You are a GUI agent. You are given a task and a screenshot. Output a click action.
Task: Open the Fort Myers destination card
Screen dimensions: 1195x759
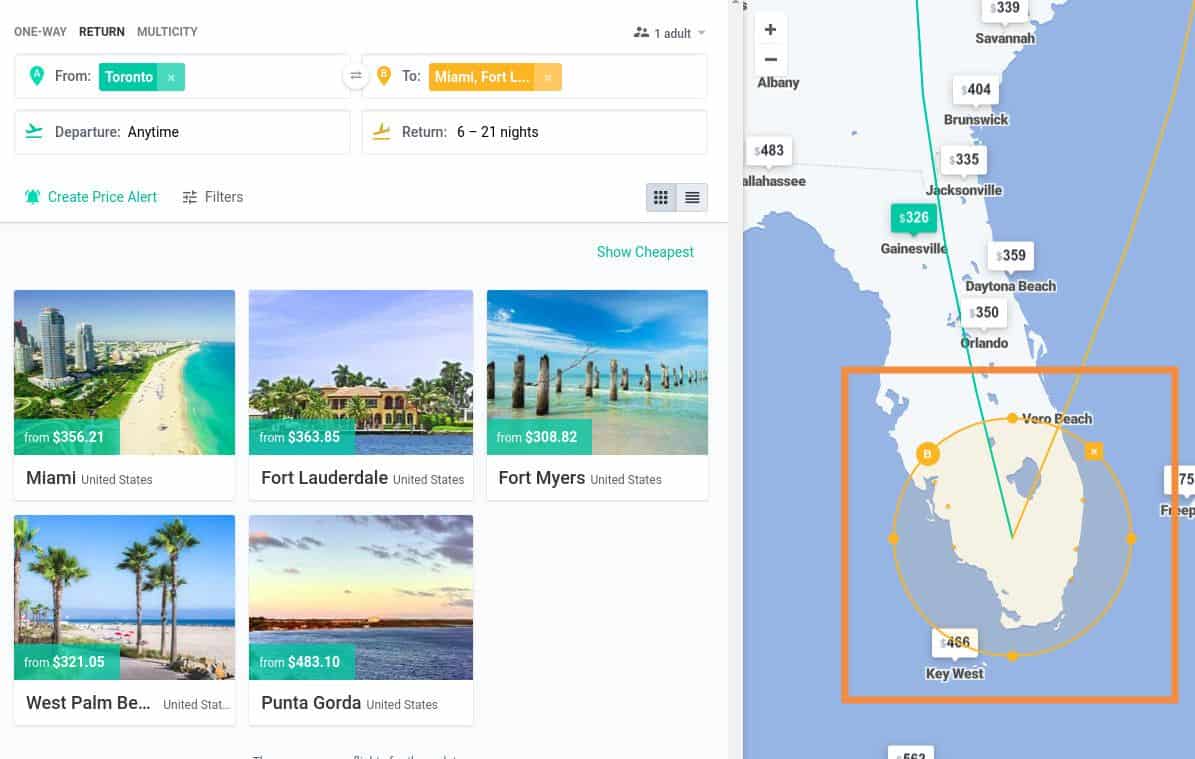[x=597, y=395]
